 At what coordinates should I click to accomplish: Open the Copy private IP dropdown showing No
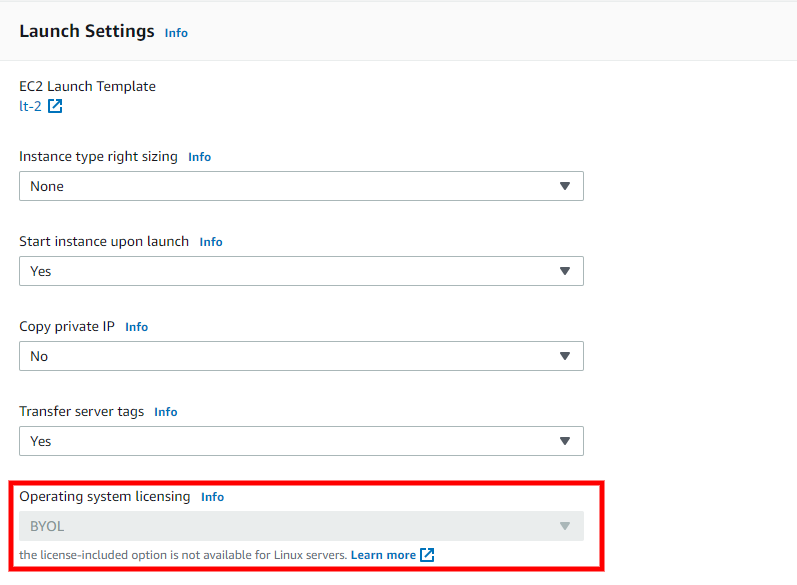coord(301,356)
